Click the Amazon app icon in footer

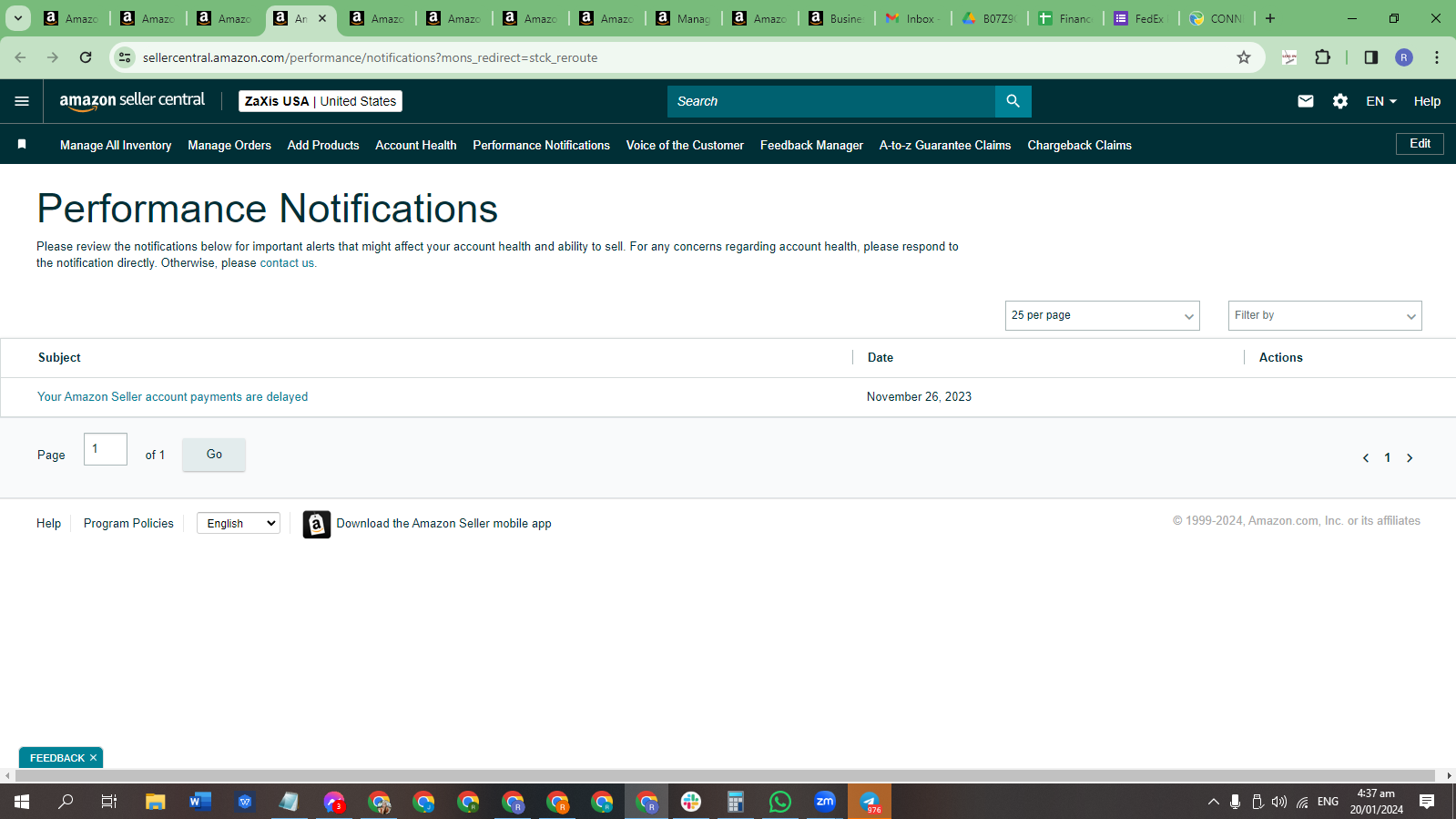pyautogui.click(x=316, y=524)
